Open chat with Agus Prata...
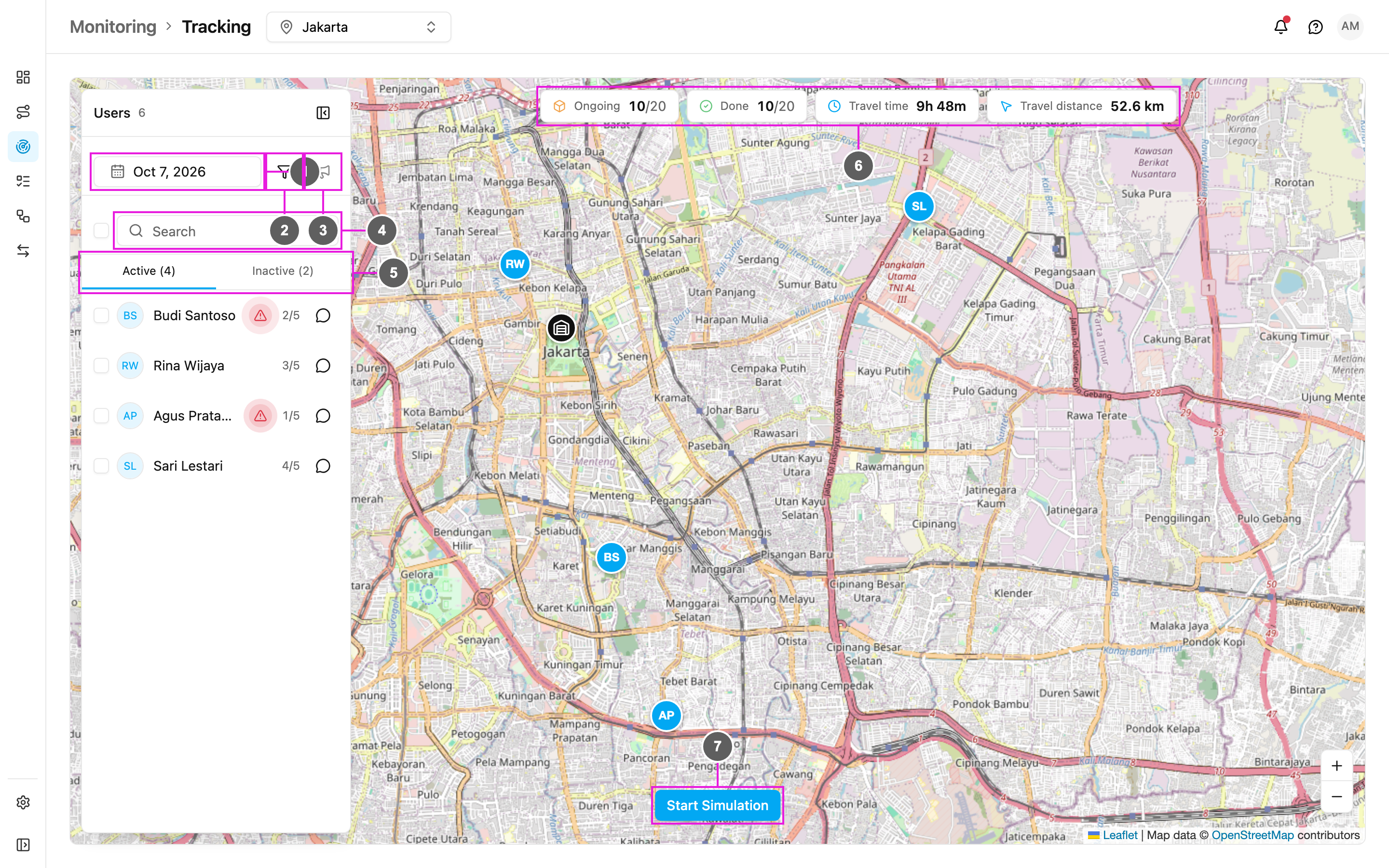 (x=323, y=416)
